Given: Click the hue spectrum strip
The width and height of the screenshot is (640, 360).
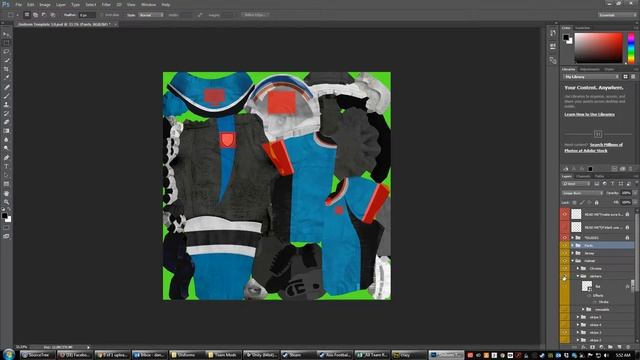Looking at the screenshot, I should point(631,48).
